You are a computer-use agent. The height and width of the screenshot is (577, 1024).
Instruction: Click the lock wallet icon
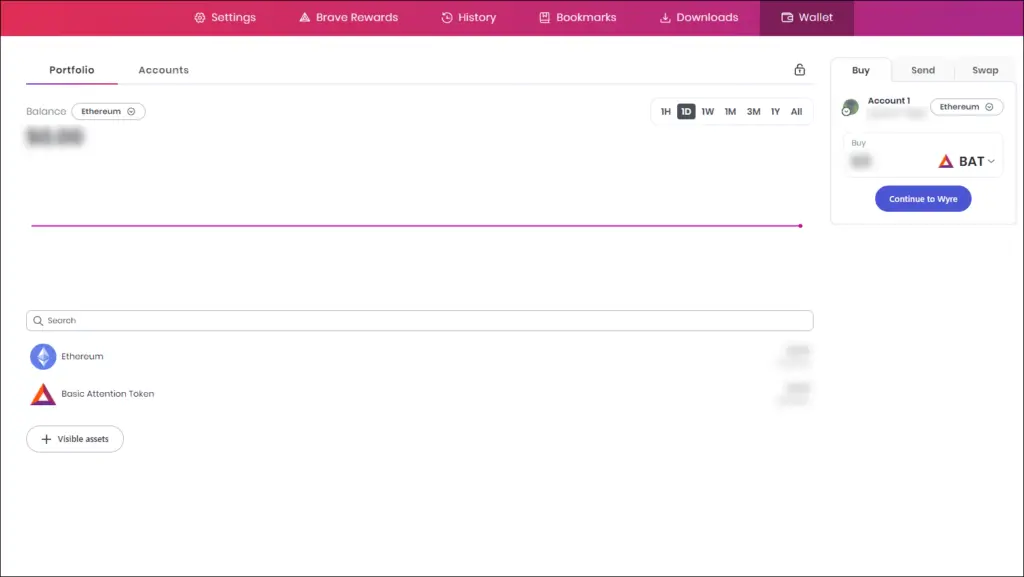(x=799, y=70)
